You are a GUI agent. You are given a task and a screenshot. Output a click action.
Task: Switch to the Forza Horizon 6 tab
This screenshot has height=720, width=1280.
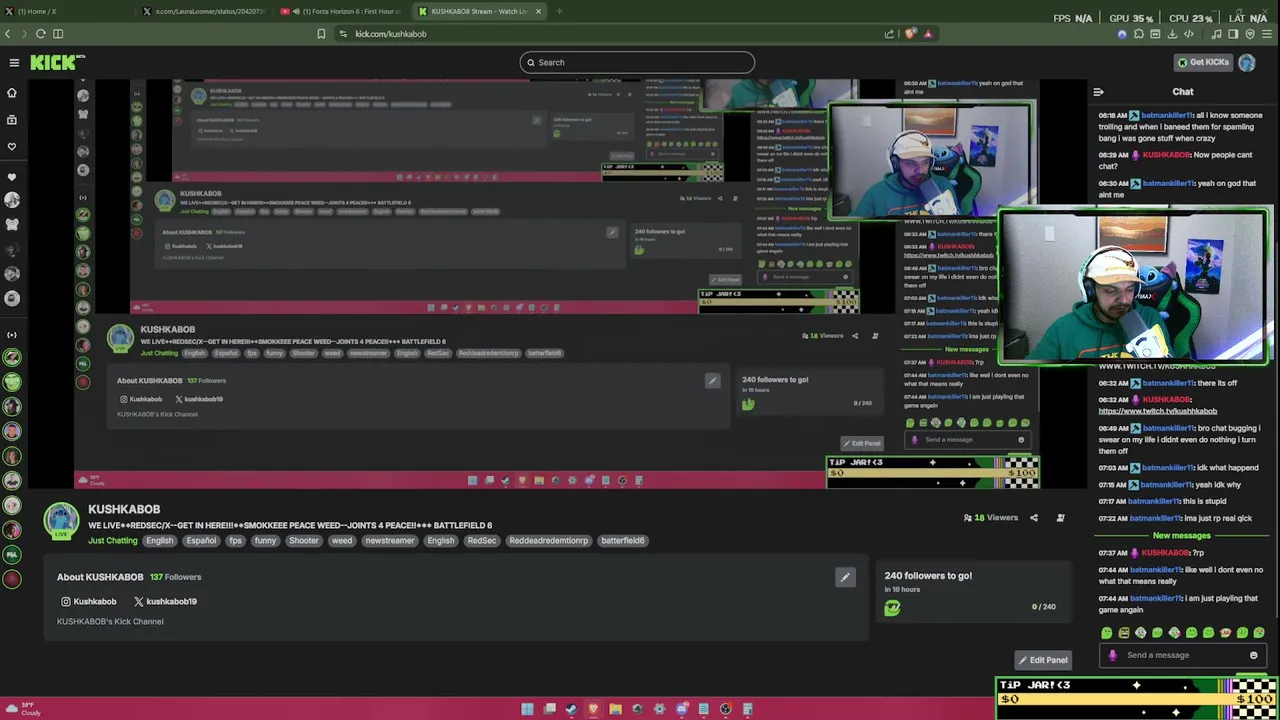342,11
